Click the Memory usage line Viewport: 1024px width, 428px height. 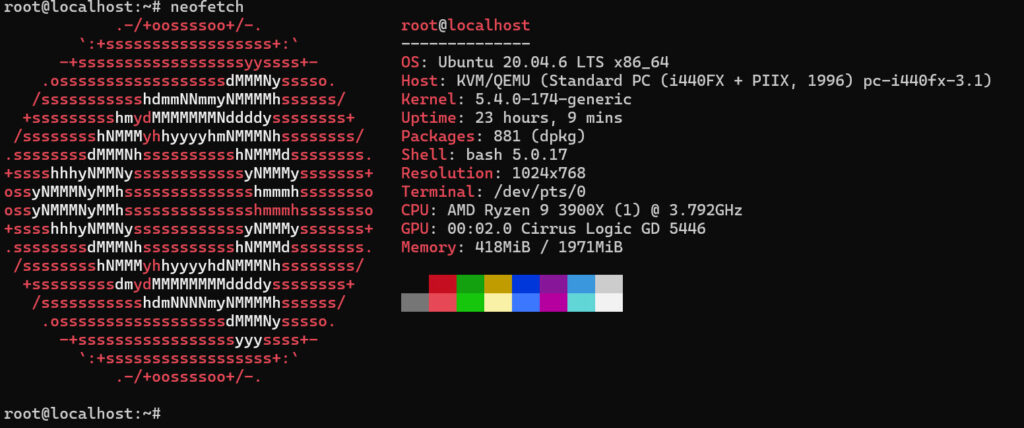pos(511,247)
